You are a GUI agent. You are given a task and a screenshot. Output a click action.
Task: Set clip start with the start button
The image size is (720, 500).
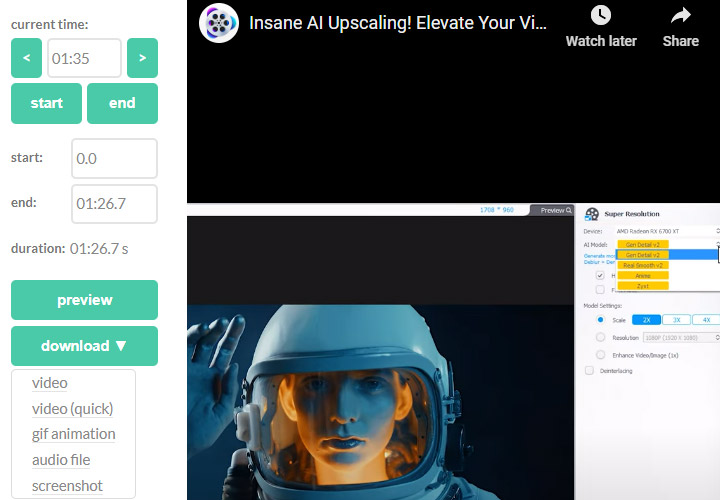pos(46,103)
